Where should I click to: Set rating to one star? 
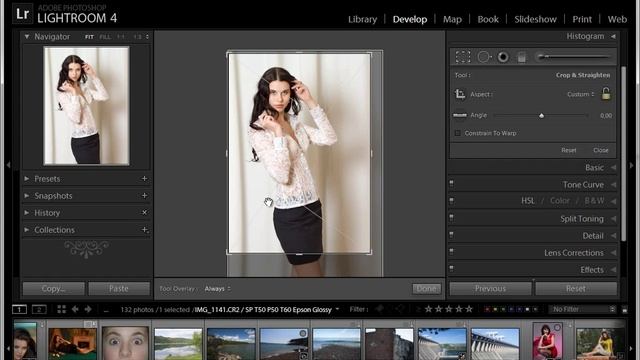[x=428, y=309]
